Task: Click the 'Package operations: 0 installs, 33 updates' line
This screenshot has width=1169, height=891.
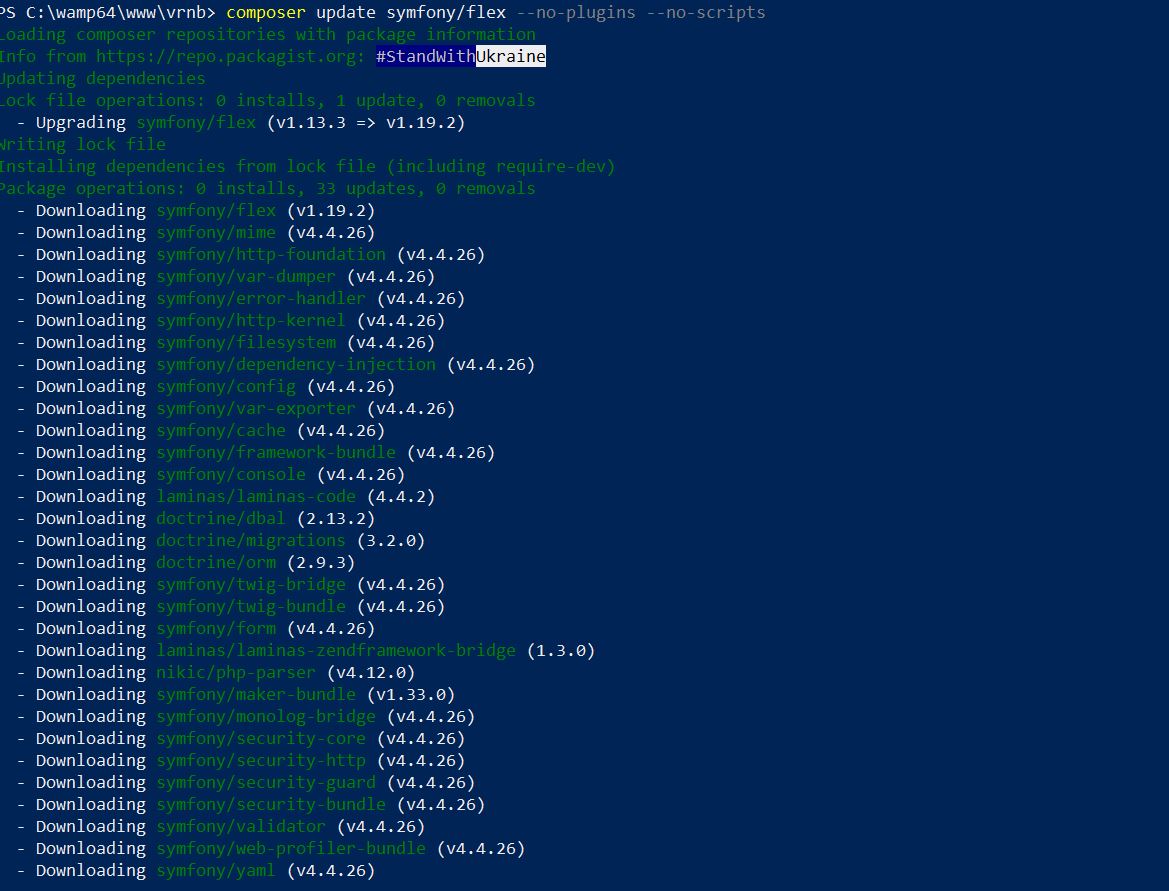Action: click(x=268, y=189)
